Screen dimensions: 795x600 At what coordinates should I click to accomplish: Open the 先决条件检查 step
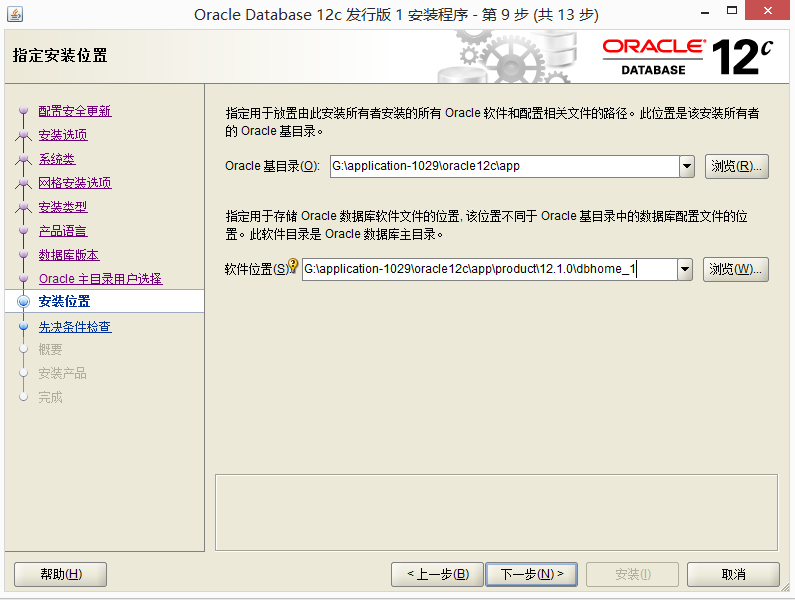(x=75, y=327)
